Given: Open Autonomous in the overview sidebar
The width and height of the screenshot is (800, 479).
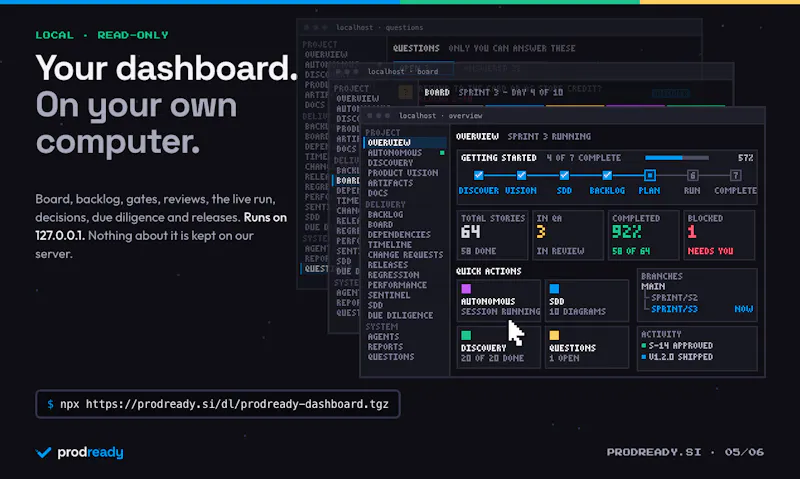Looking at the screenshot, I should (394, 153).
